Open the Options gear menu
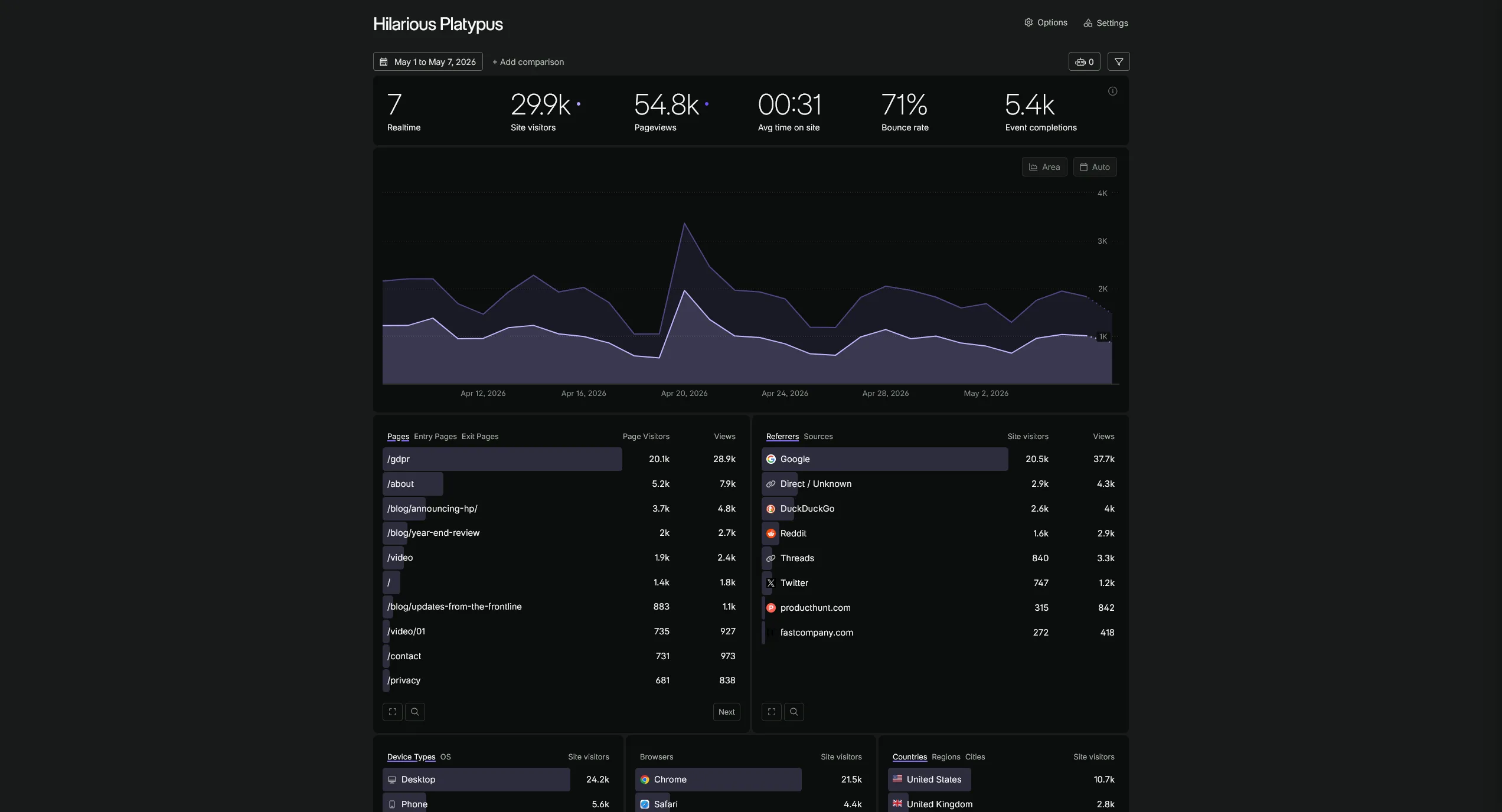 (1045, 22)
